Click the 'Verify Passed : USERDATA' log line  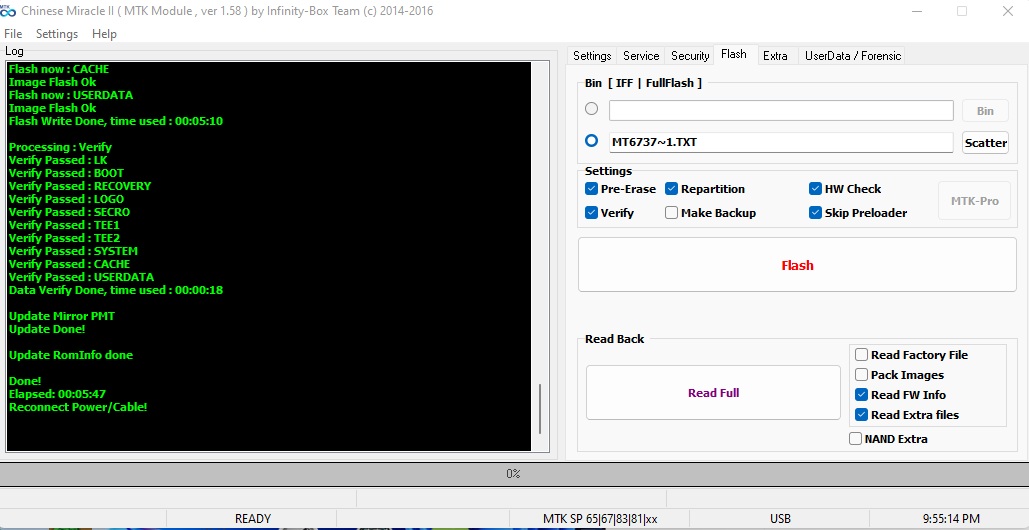81,277
